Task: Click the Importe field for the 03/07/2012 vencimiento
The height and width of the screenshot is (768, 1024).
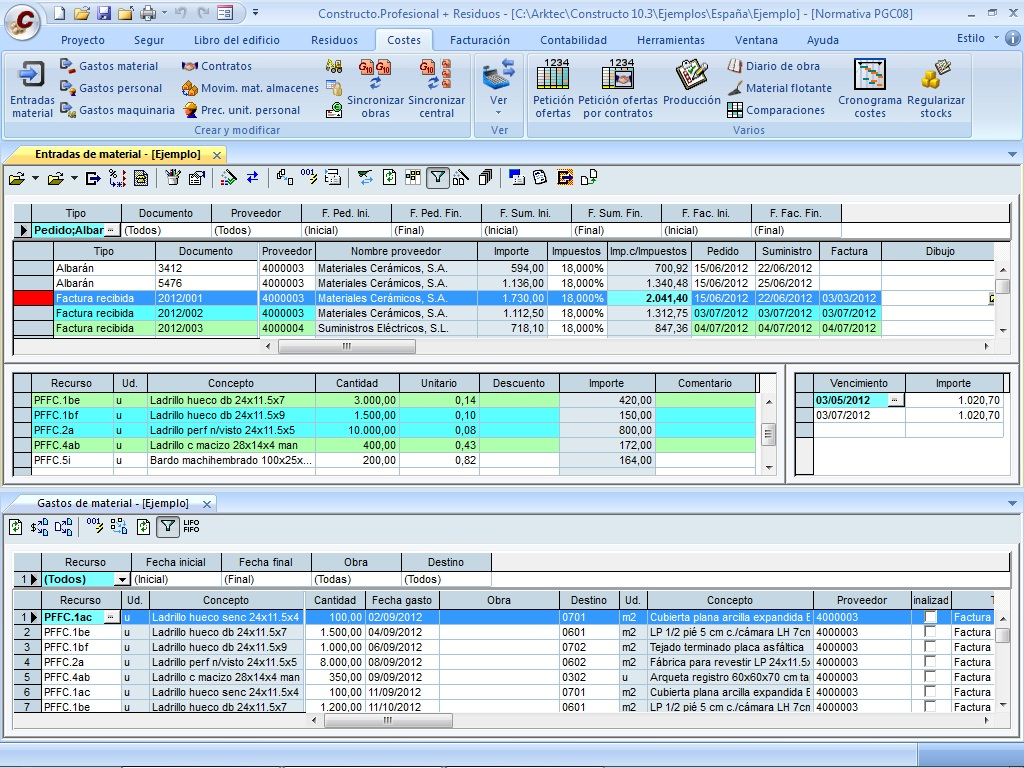Action: (x=953, y=415)
